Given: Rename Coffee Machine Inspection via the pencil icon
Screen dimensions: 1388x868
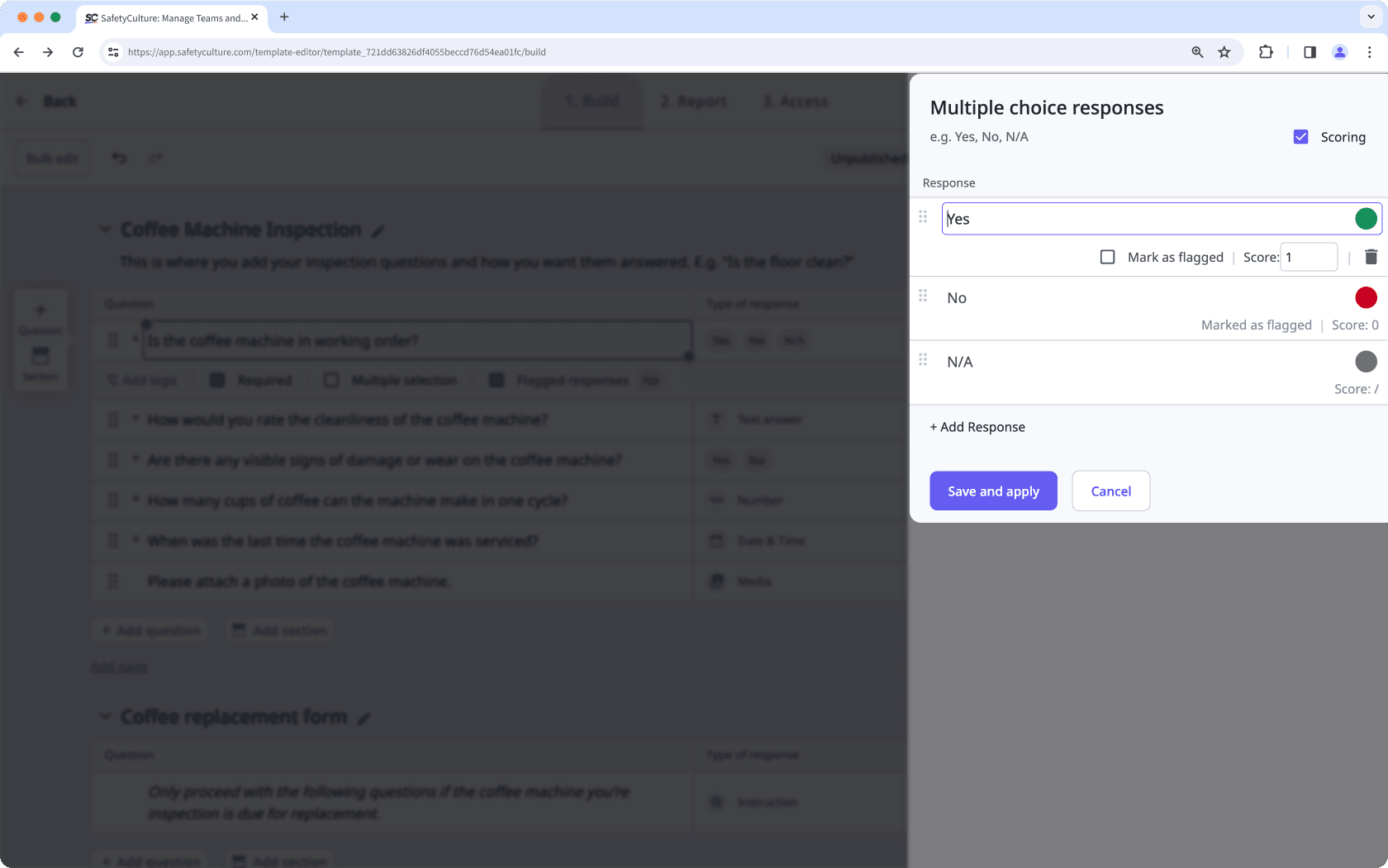Looking at the screenshot, I should click(379, 230).
